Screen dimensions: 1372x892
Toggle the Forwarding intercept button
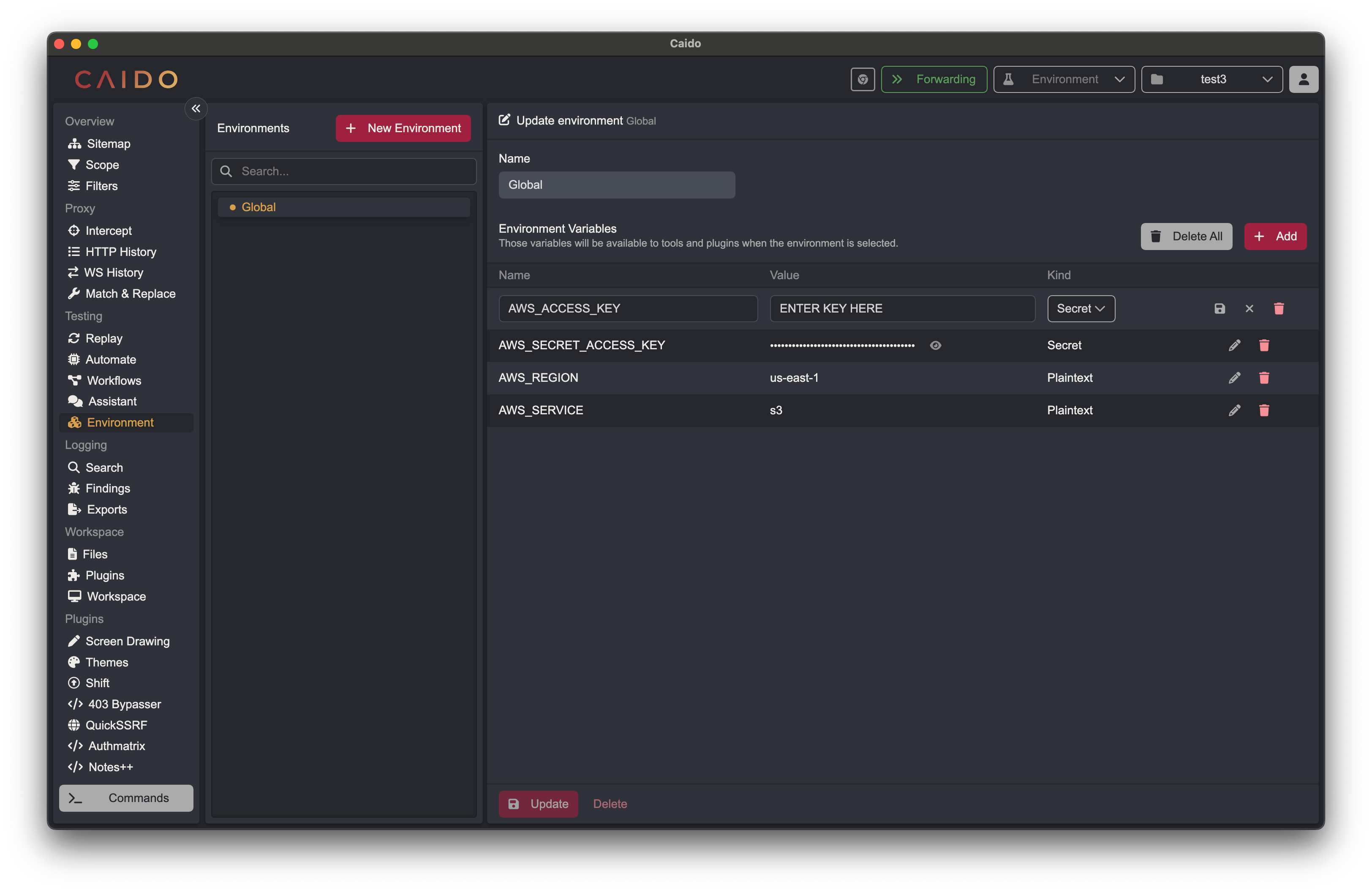pyautogui.click(x=934, y=79)
